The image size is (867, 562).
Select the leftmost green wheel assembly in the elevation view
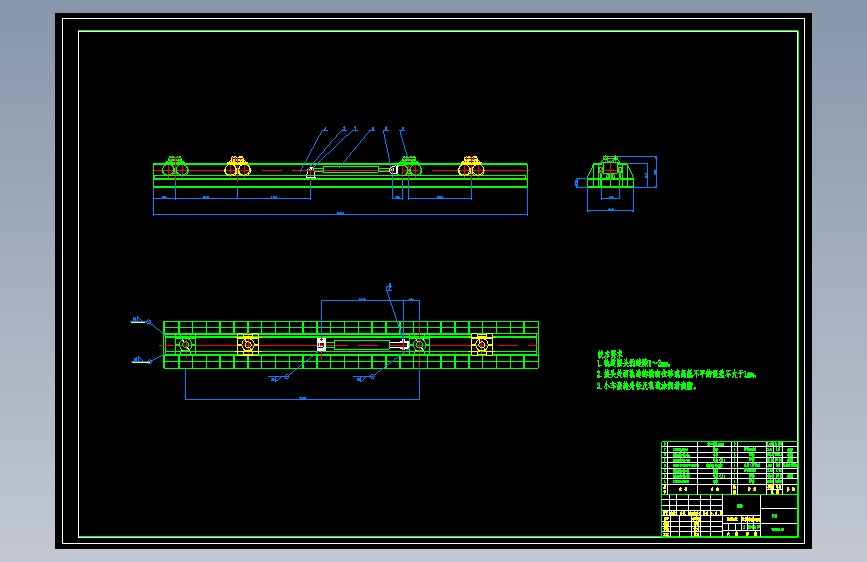175,166
